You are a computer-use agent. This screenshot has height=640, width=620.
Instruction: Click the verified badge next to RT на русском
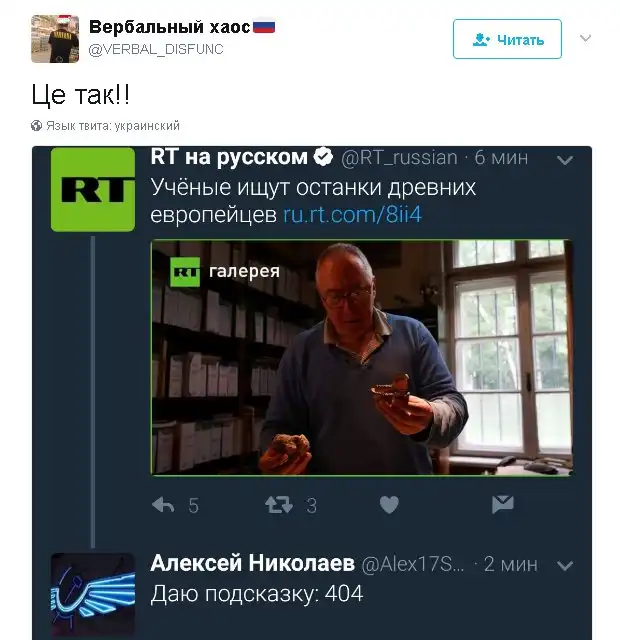[x=323, y=157]
